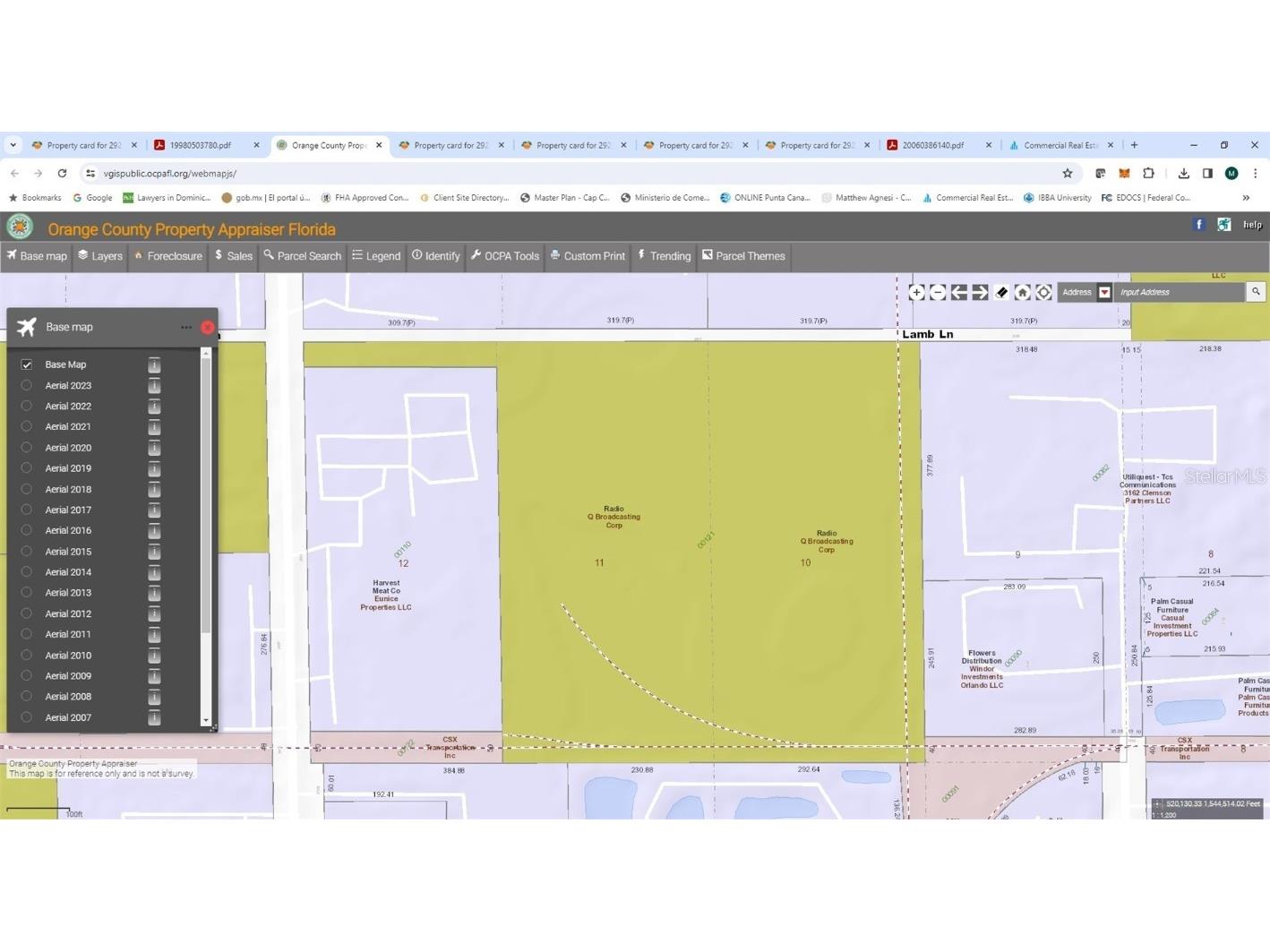1270x952 pixels.
Task: Click the help link in header
Action: tap(1252, 225)
